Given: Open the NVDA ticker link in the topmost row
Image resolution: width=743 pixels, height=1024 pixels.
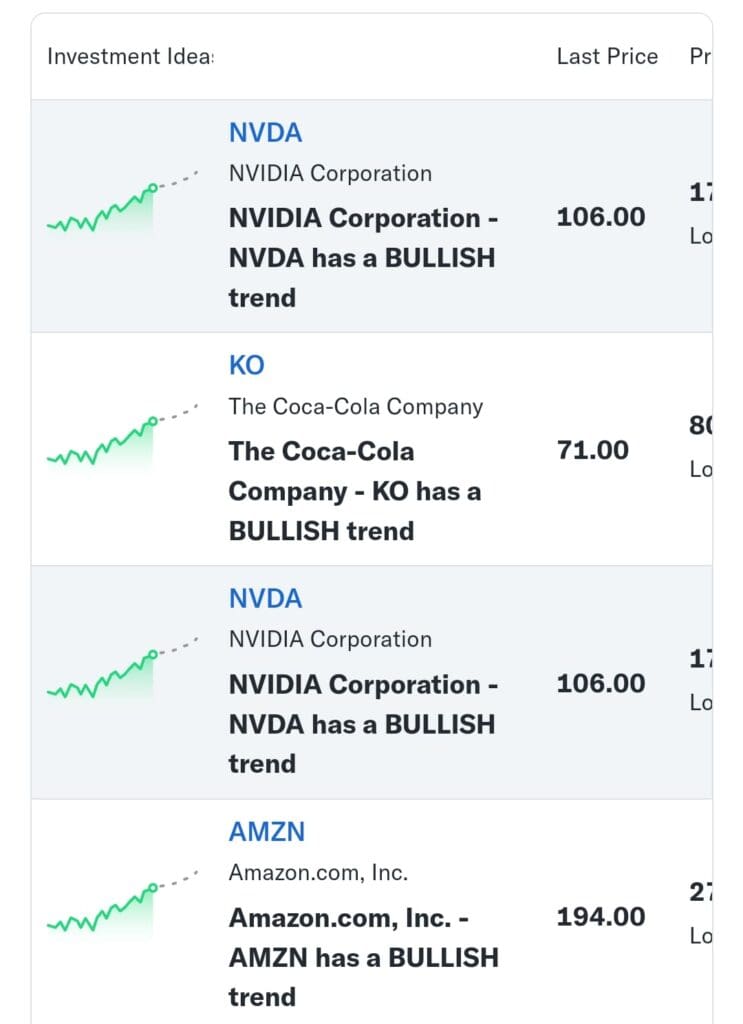Looking at the screenshot, I should coord(265,133).
